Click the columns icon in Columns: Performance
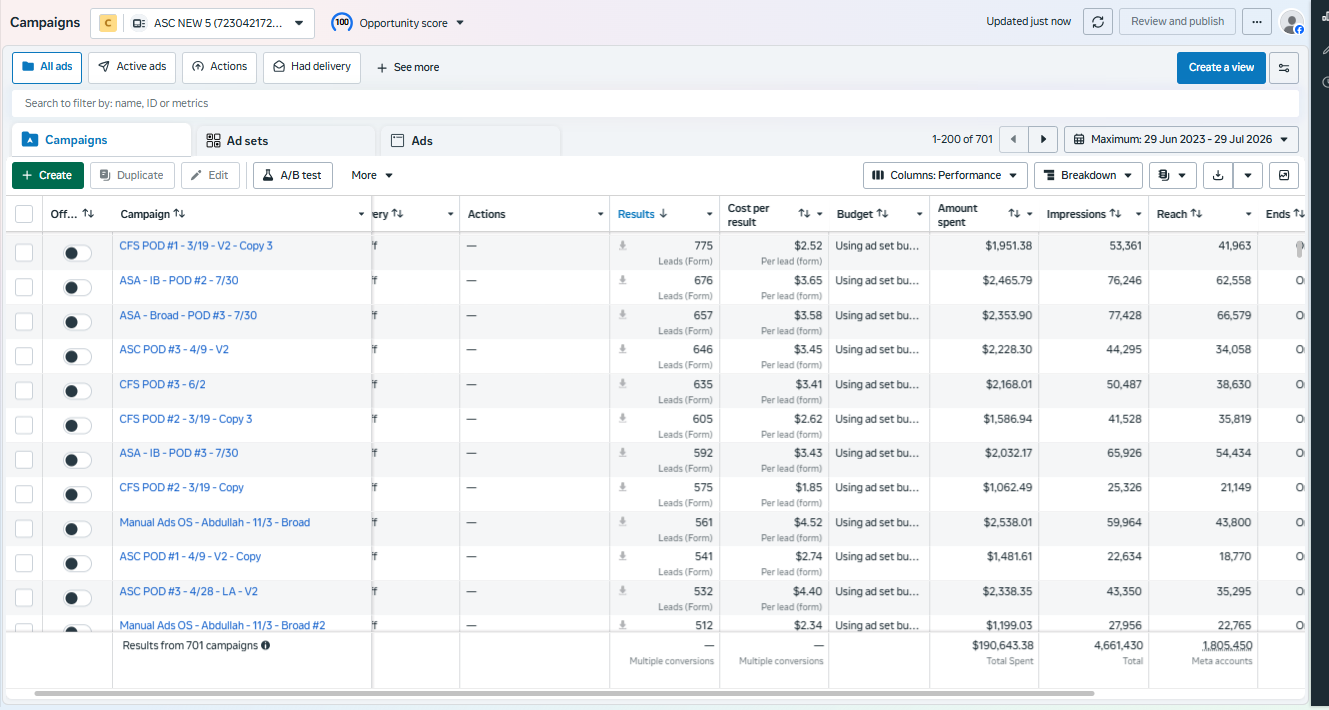Screen dimensions: 1329x710 pos(878,175)
